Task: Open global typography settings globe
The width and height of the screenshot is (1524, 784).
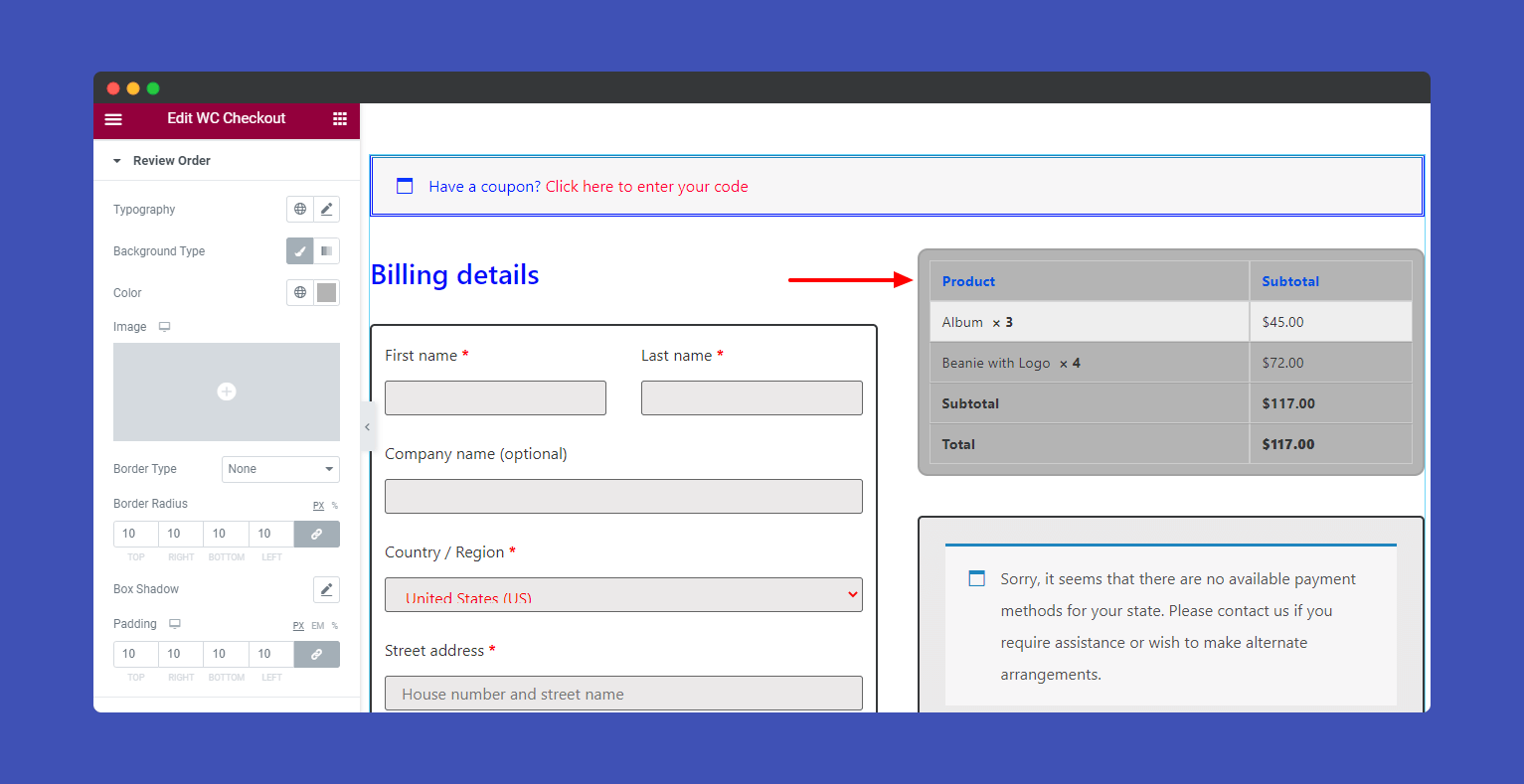Action: 300,210
